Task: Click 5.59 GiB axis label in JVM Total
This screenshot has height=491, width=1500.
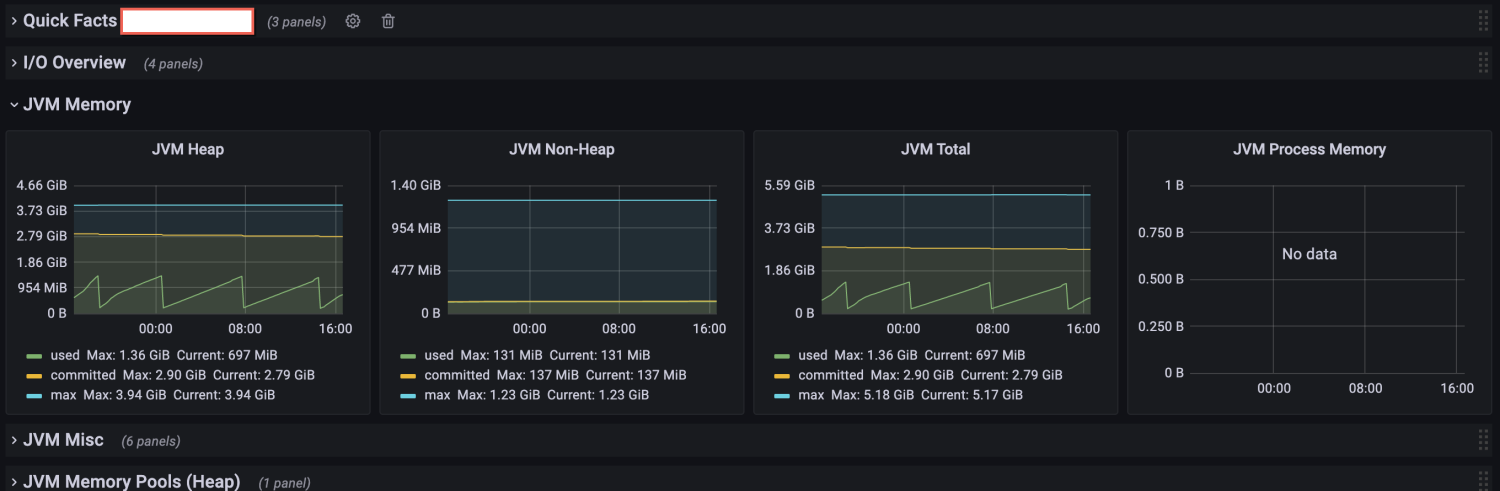Action: tap(790, 185)
